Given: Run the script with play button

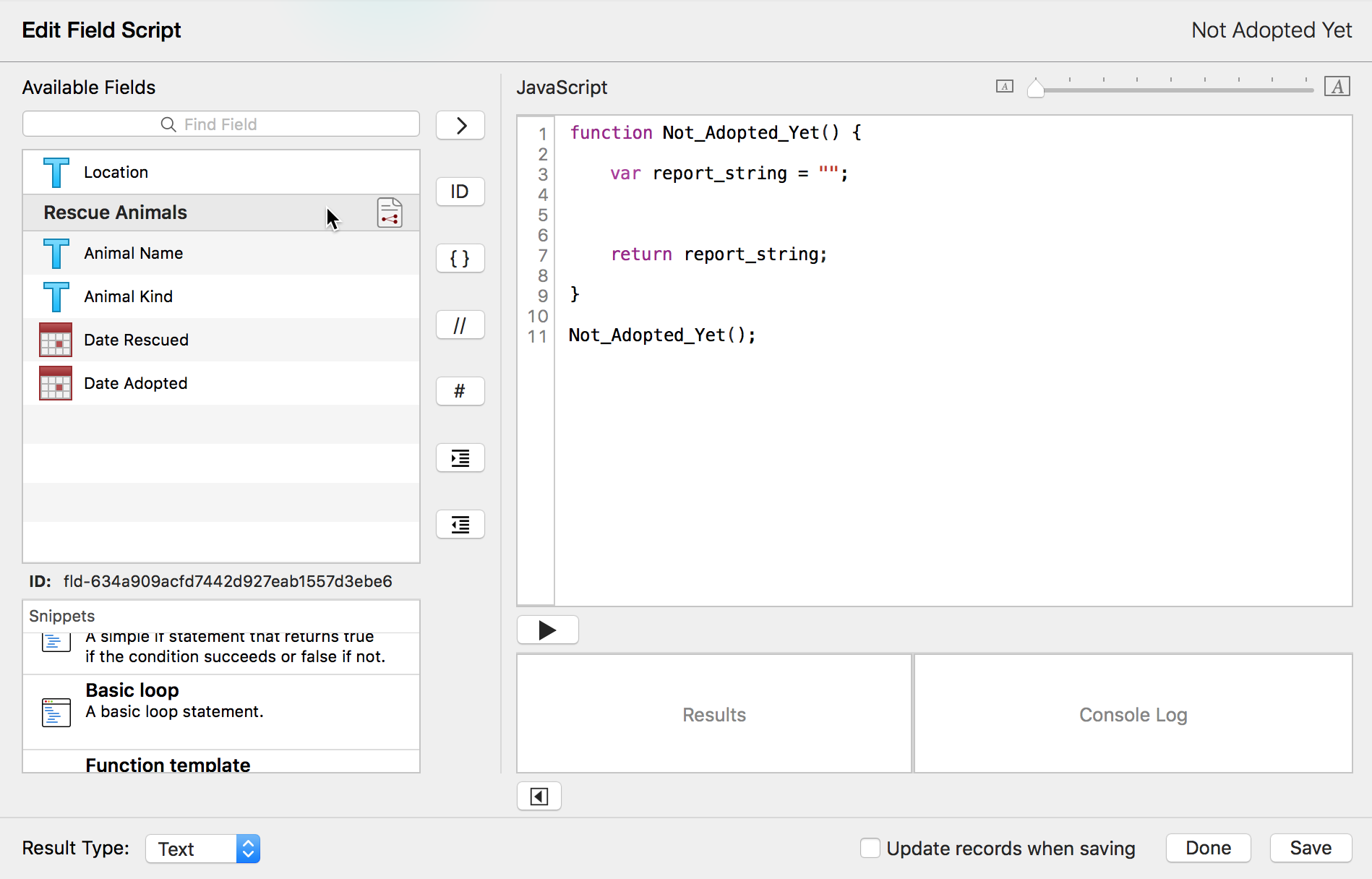Looking at the screenshot, I should pyautogui.click(x=547, y=630).
